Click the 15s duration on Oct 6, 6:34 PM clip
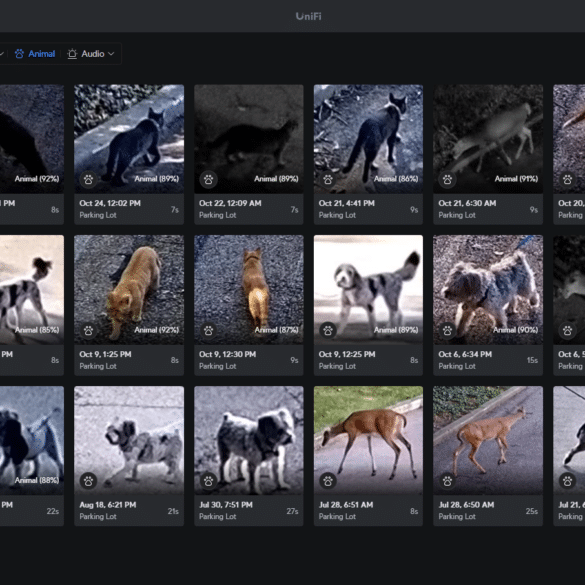 point(532,360)
